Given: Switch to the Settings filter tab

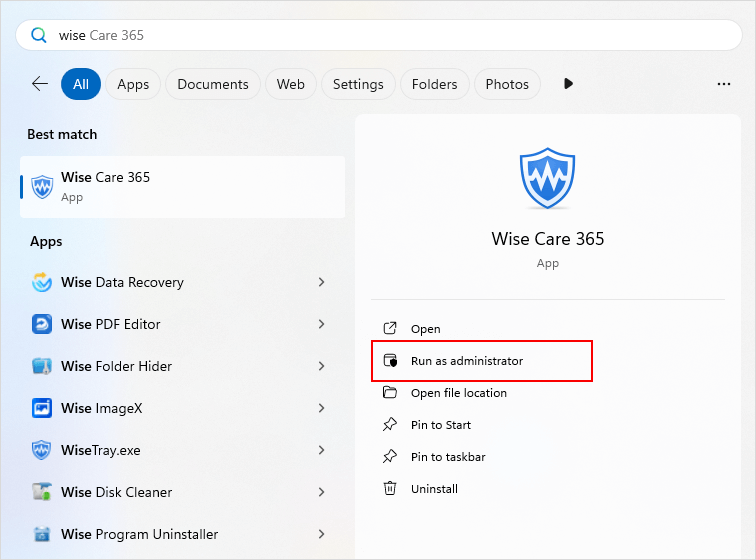Looking at the screenshot, I should [x=358, y=84].
